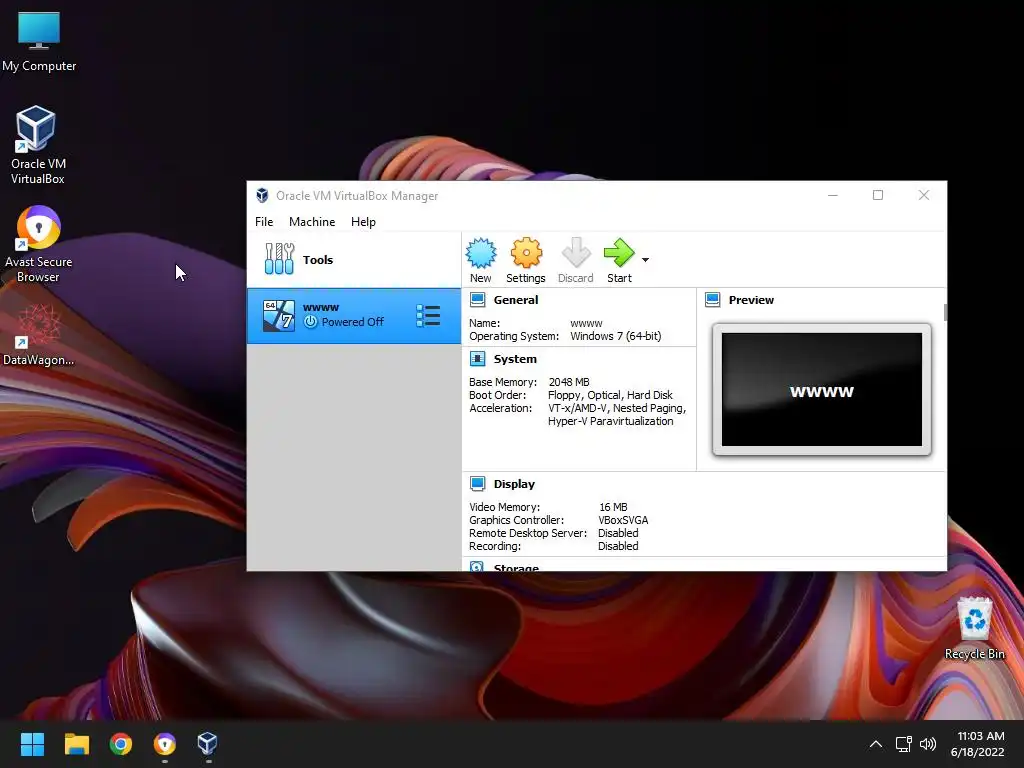Click the Display section header

coord(514,484)
